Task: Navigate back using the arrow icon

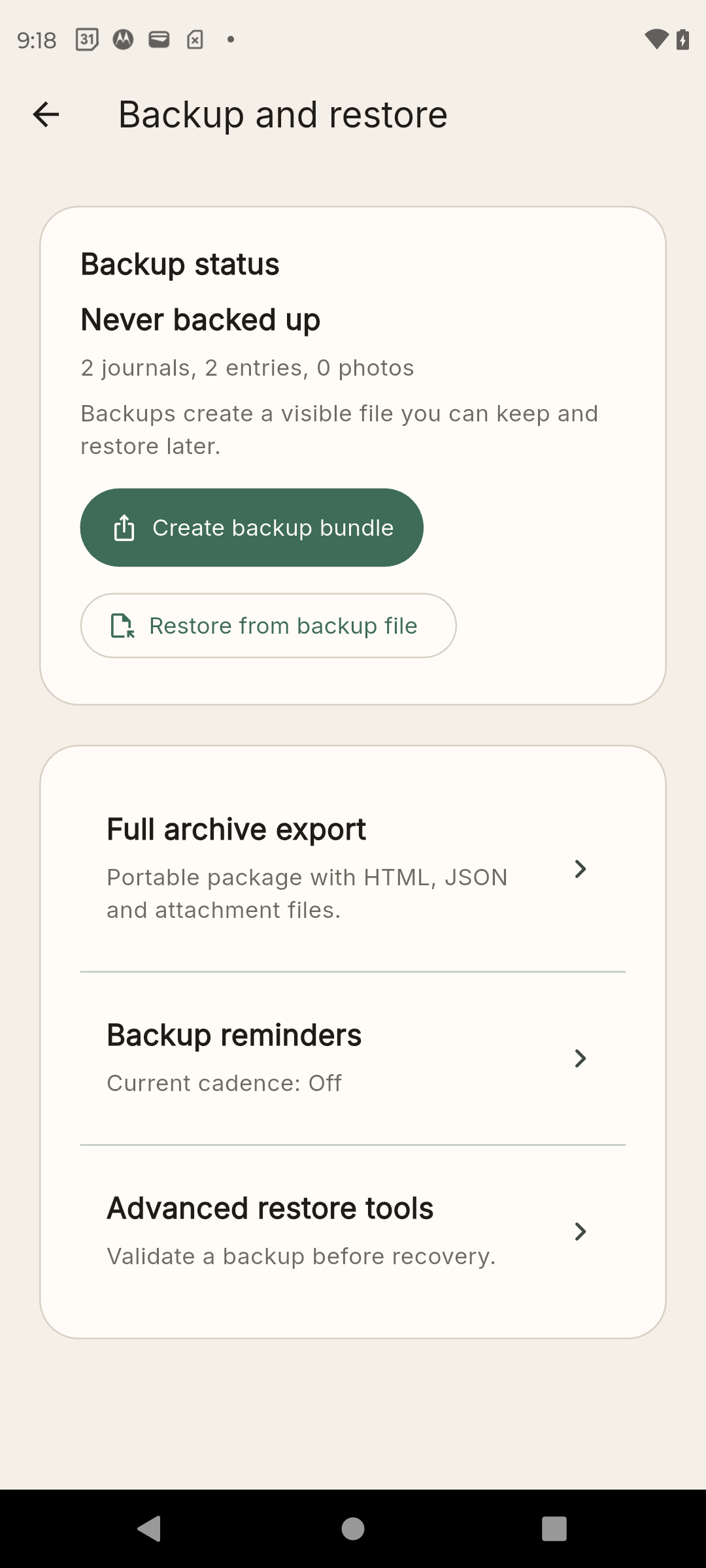Action: pyautogui.click(x=44, y=114)
